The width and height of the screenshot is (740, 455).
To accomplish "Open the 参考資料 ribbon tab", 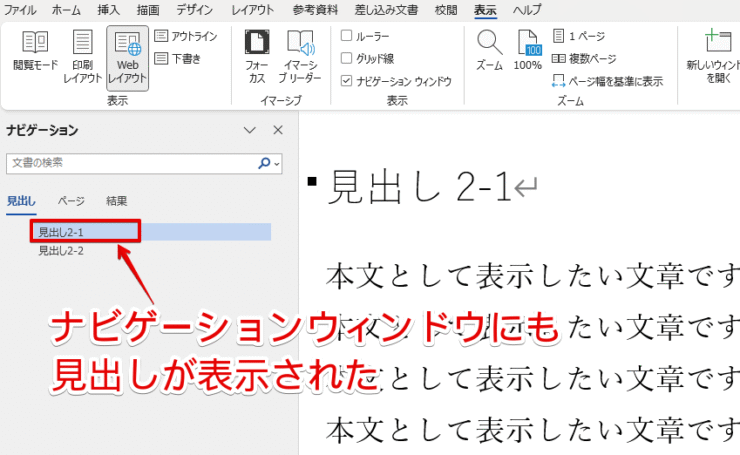I will coord(315,10).
